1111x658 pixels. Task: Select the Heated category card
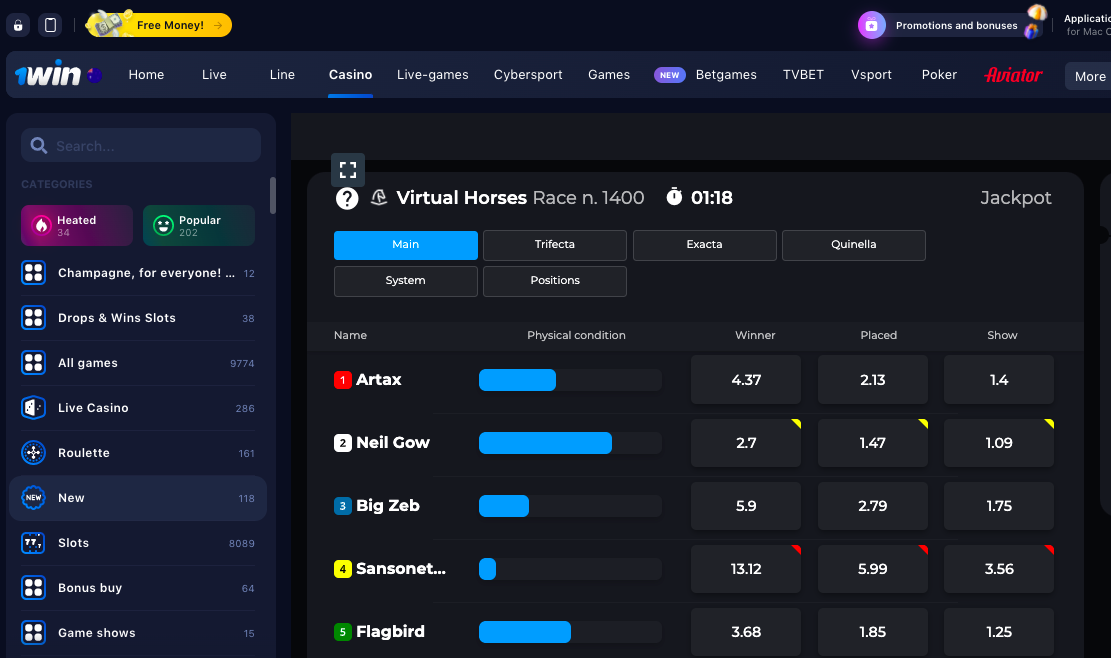77,225
